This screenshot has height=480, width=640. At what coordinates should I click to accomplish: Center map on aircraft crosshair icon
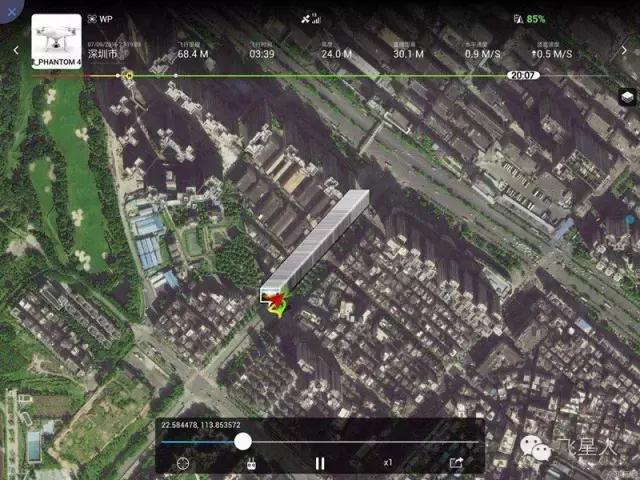tap(183, 463)
